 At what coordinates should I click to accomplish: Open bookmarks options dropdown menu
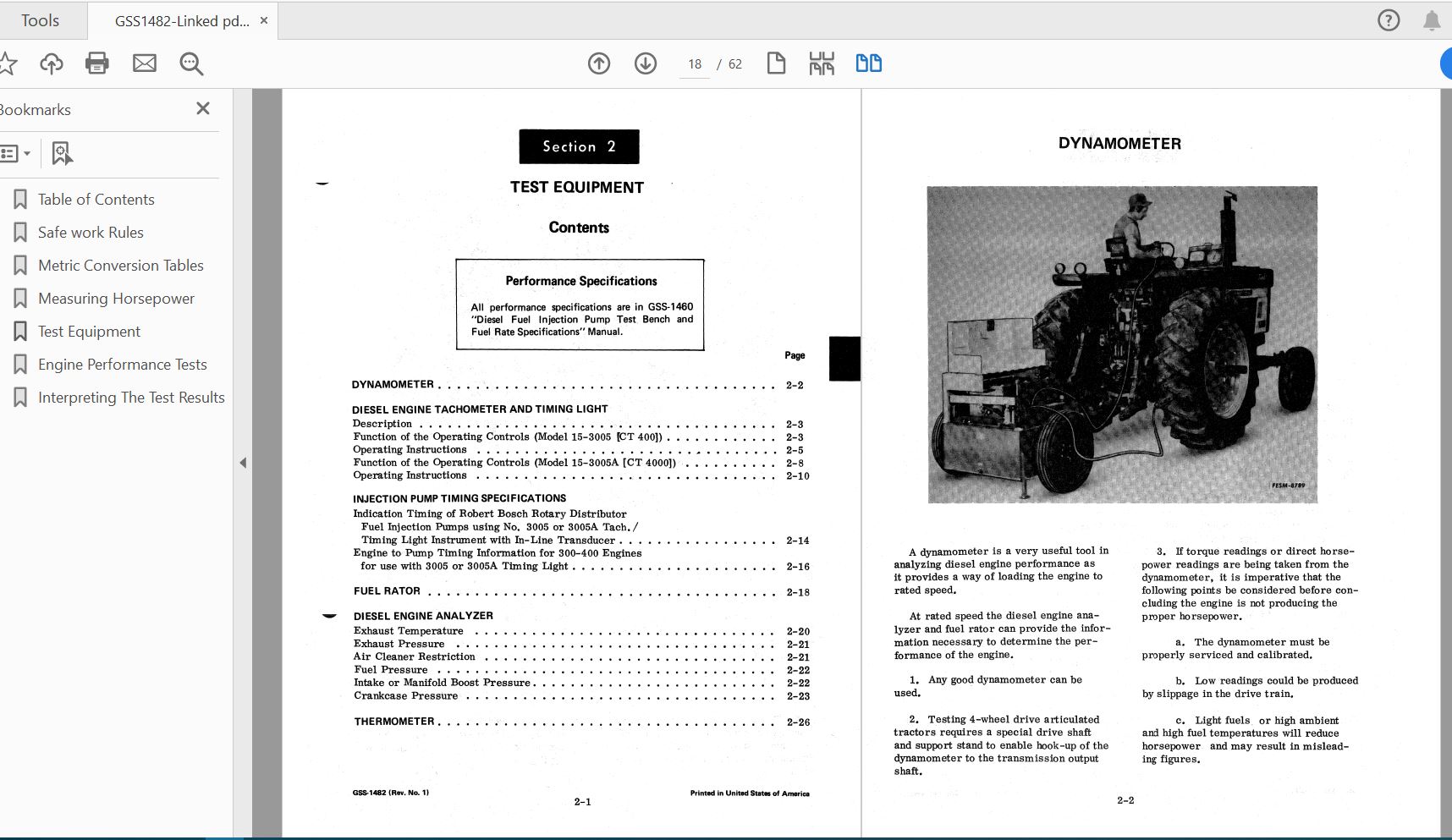pyautogui.click(x=15, y=153)
